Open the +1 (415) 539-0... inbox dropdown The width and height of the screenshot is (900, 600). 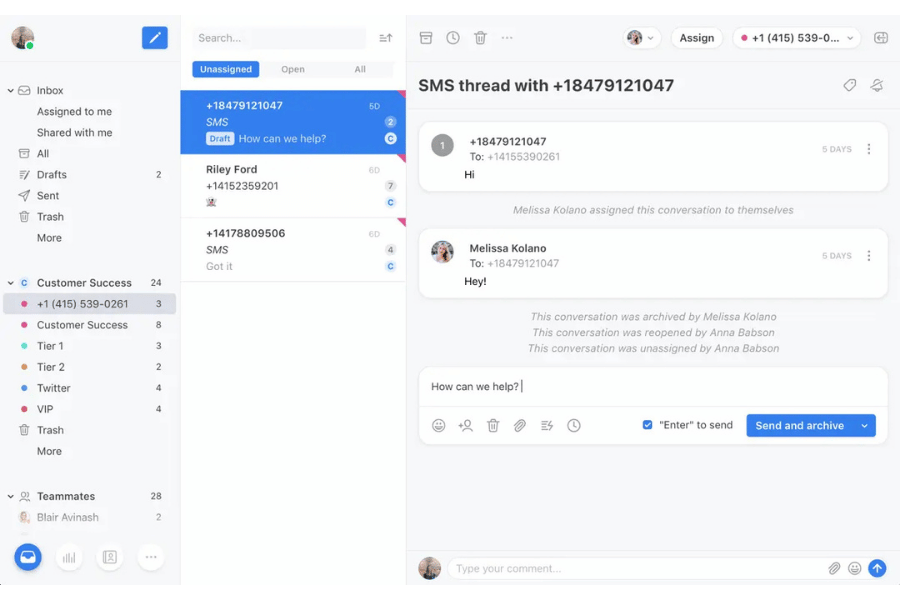[x=797, y=38]
